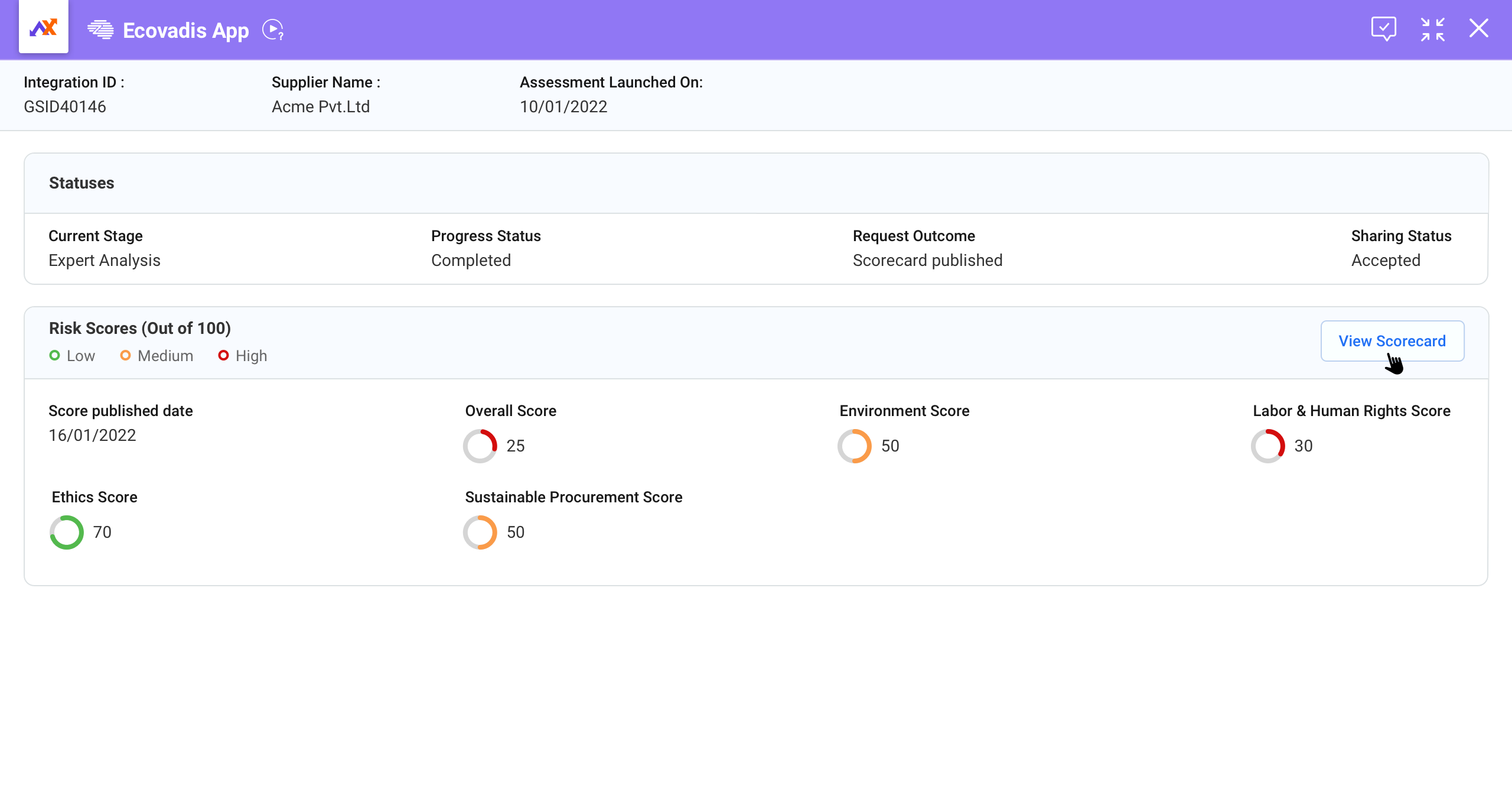Click the Overall Score ring showing 25
Image resolution: width=1512 pixels, height=786 pixels.
point(480,446)
